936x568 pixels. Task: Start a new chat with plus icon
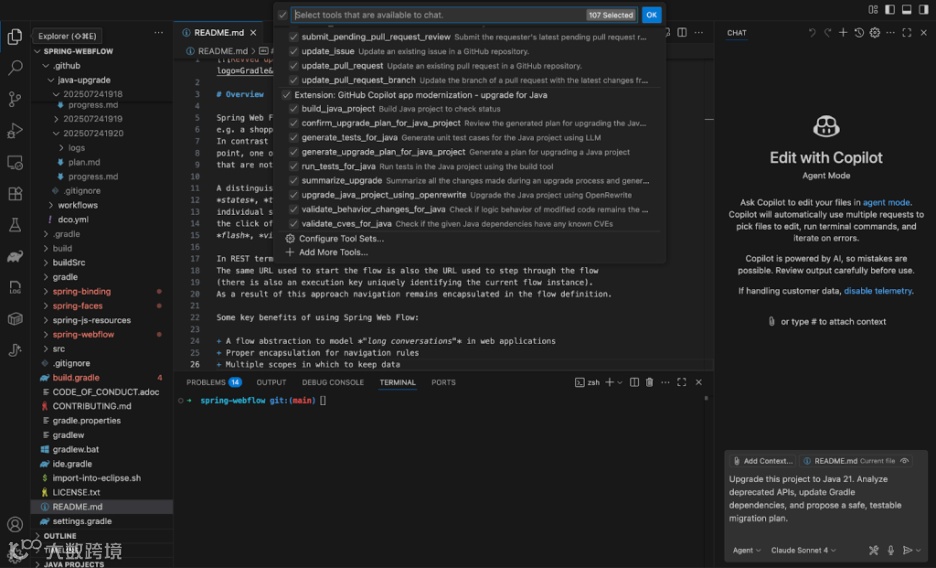pos(843,33)
